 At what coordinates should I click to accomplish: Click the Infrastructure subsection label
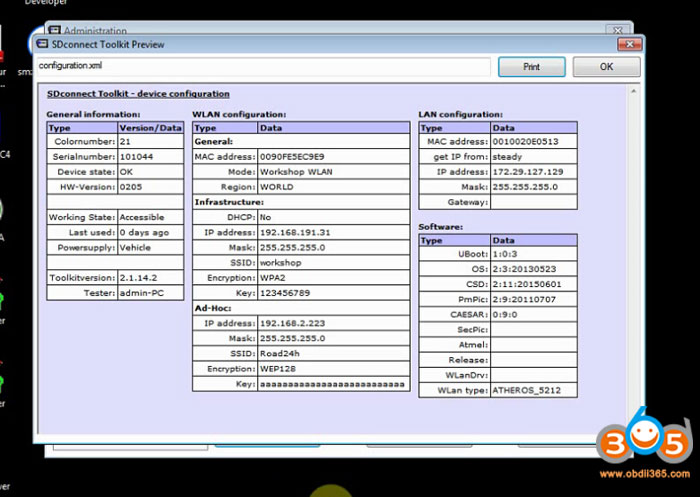(229, 202)
